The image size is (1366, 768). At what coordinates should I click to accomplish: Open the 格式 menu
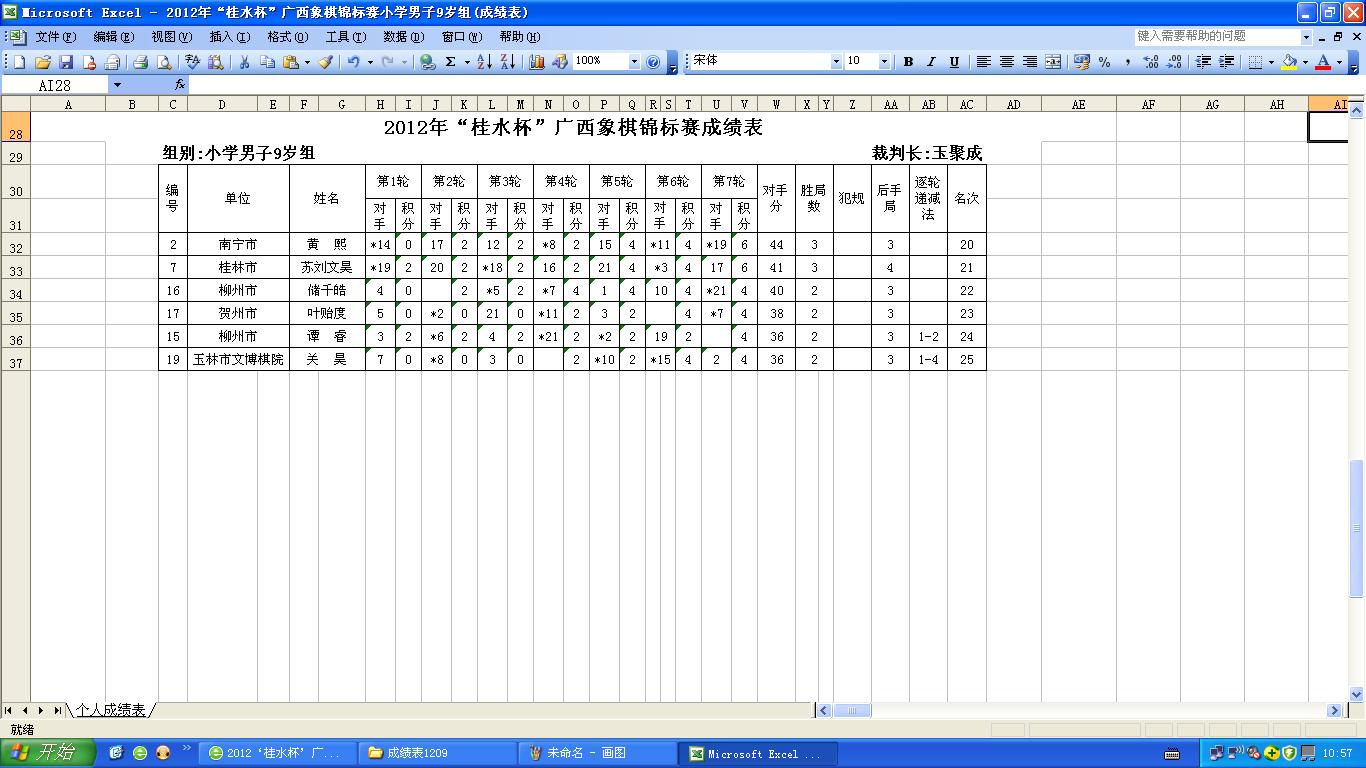[x=287, y=37]
